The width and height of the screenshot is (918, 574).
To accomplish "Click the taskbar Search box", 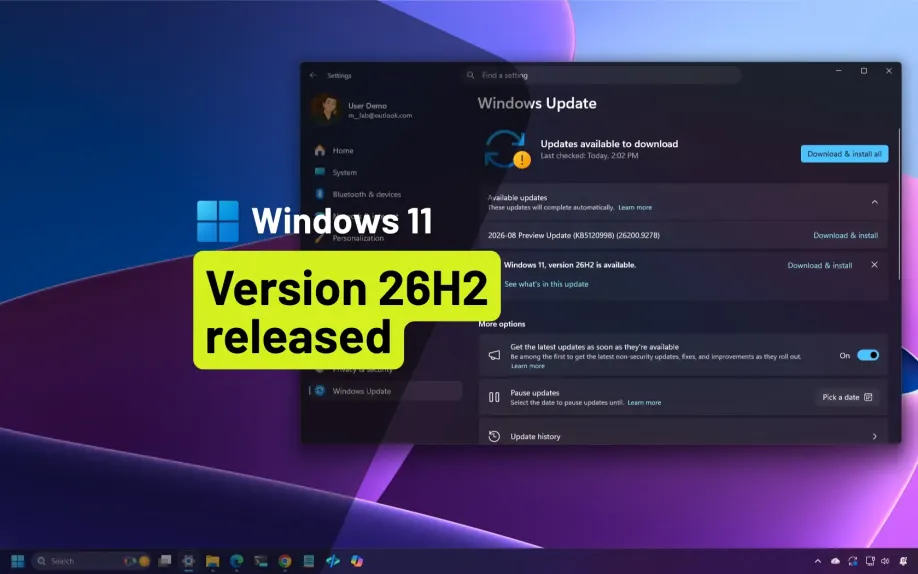I will tap(93, 561).
